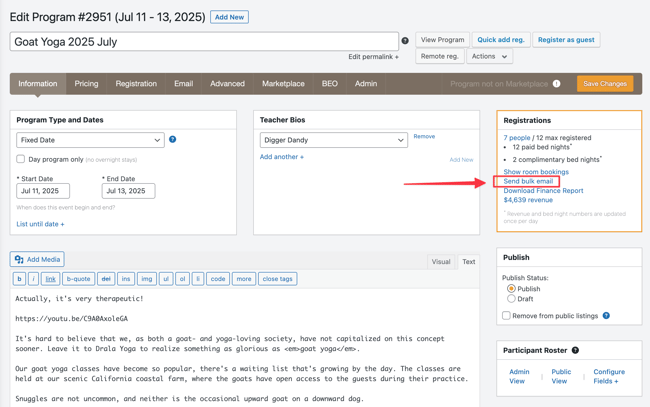This screenshot has width=650, height=407.
Task: Click the img toolbar button
Action: (x=146, y=279)
